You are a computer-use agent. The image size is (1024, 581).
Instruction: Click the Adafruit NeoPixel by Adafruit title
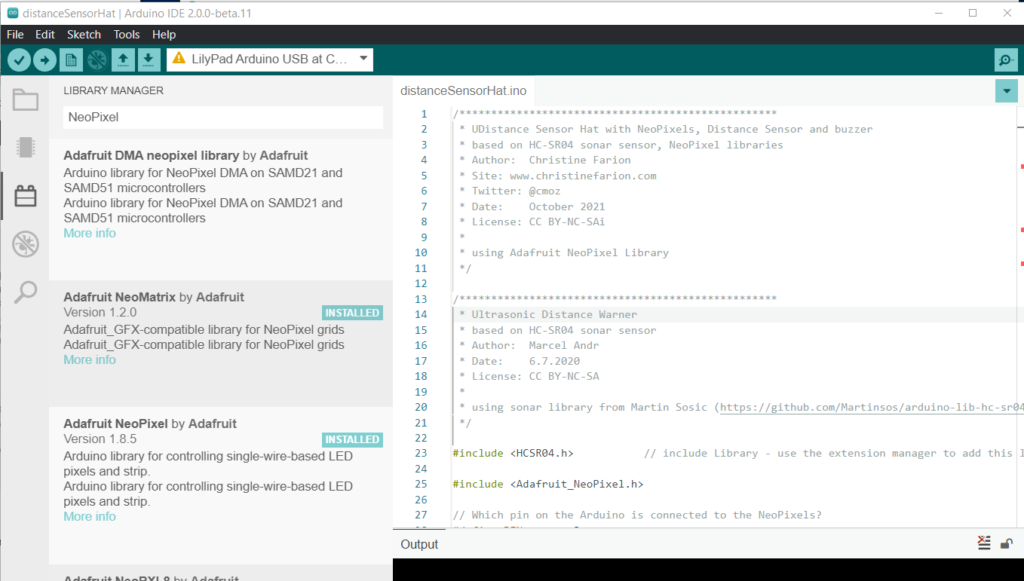(150, 424)
